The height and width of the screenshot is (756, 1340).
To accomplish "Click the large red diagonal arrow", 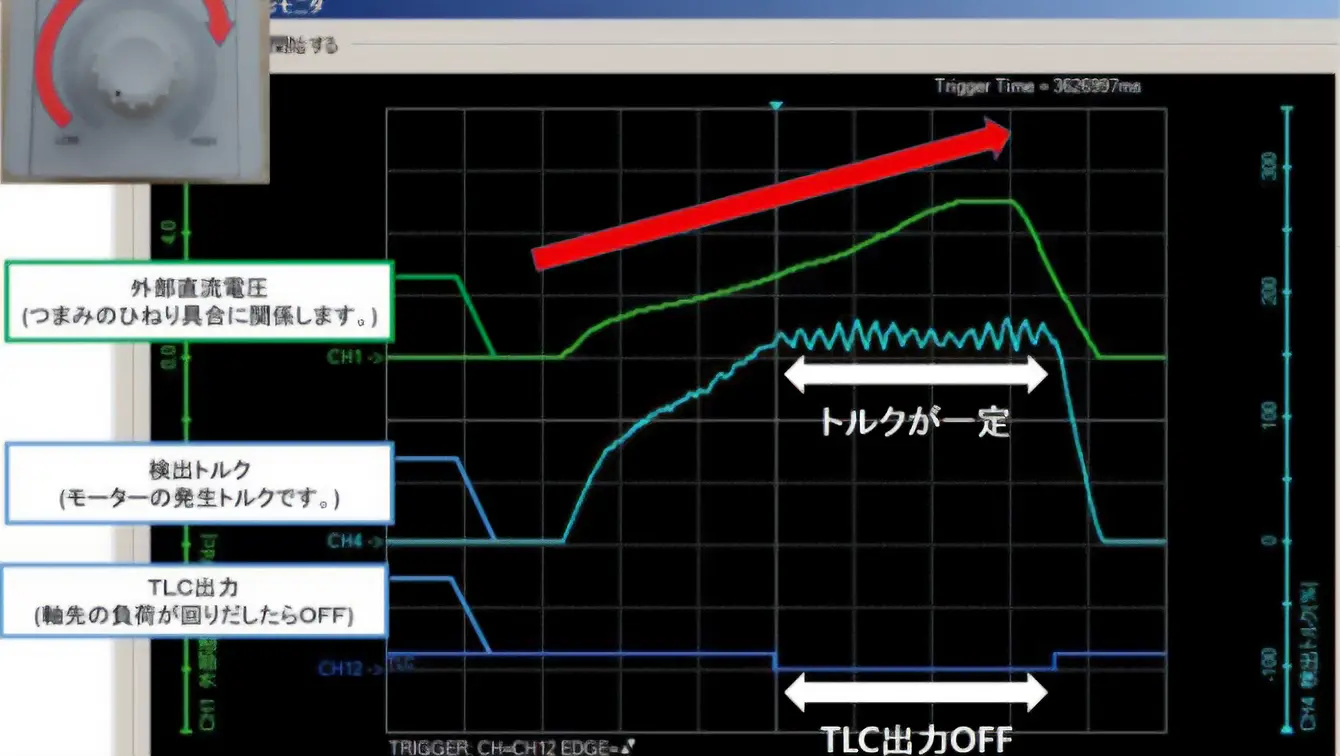I will 772,194.
